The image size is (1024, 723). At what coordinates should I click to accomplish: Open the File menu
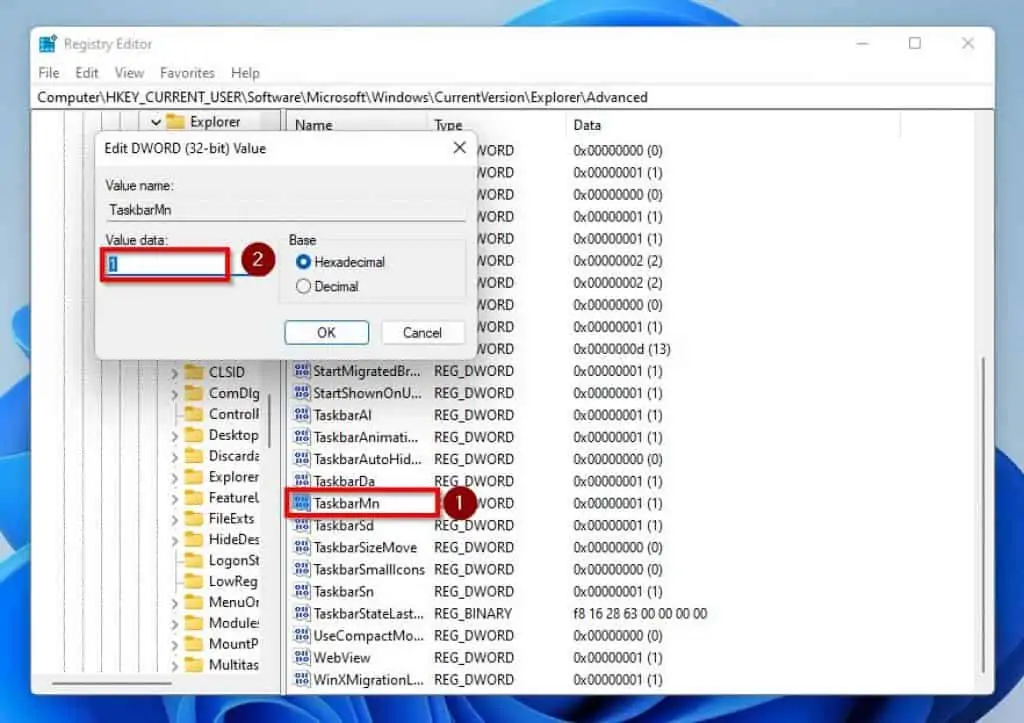pyautogui.click(x=48, y=73)
